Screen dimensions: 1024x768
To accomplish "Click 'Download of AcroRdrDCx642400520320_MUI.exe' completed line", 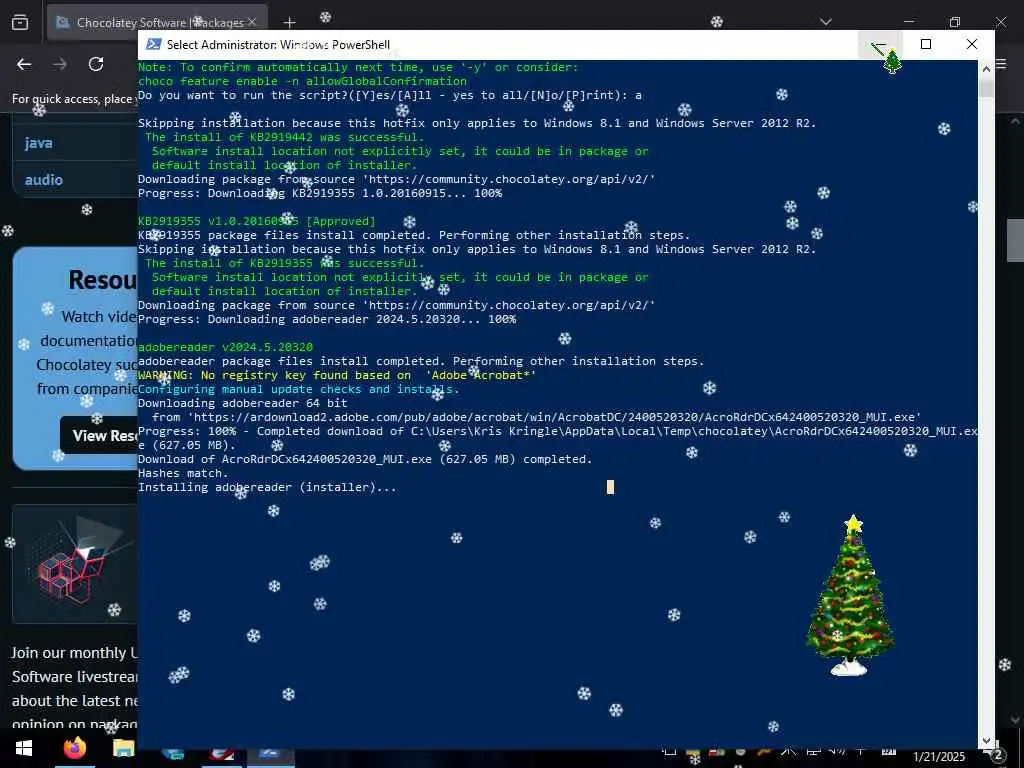I will click(x=365, y=459).
